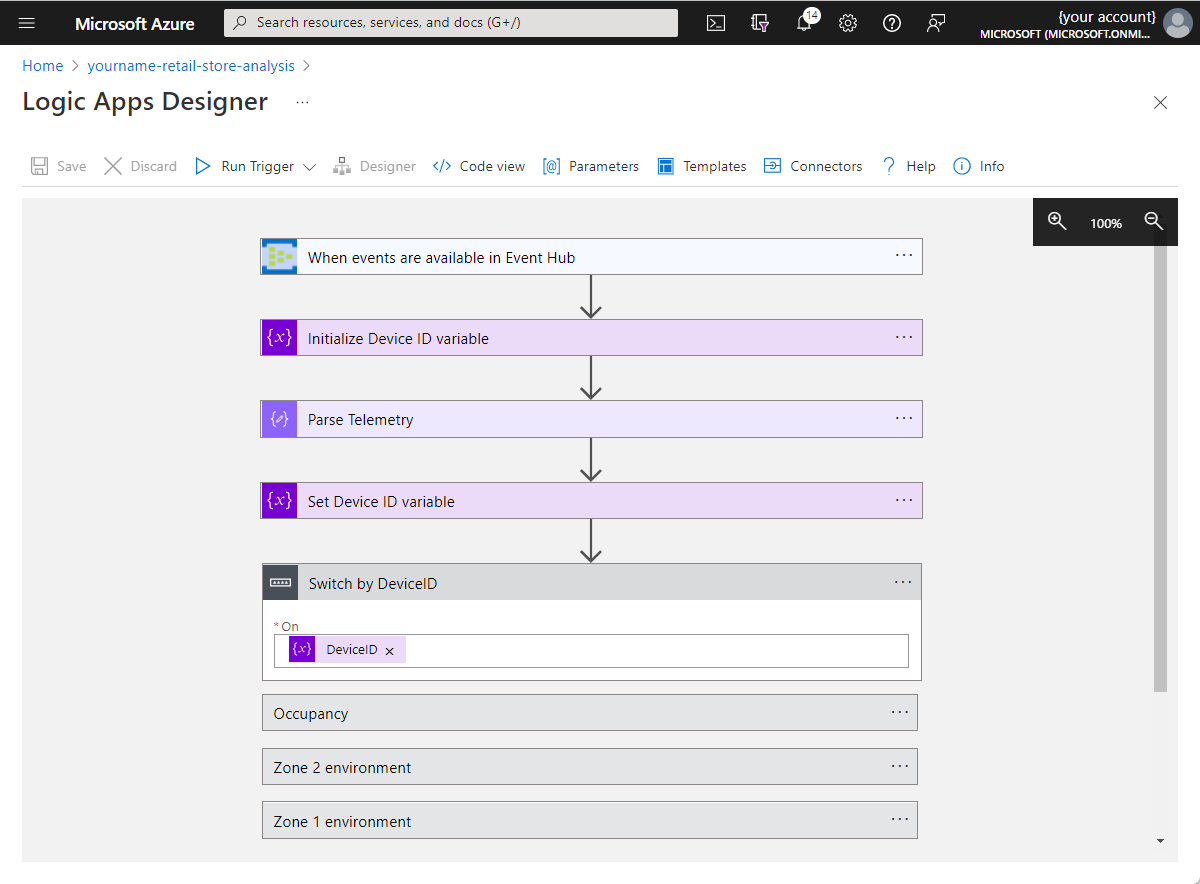The height and width of the screenshot is (884, 1200).
Task: Click the search resources field
Action: point(450,22)
